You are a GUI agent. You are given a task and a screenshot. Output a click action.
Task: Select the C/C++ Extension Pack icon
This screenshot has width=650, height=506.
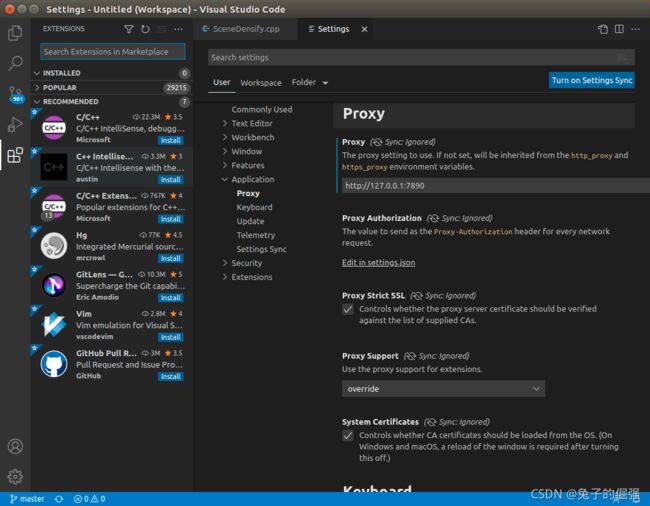coord(54,206)
